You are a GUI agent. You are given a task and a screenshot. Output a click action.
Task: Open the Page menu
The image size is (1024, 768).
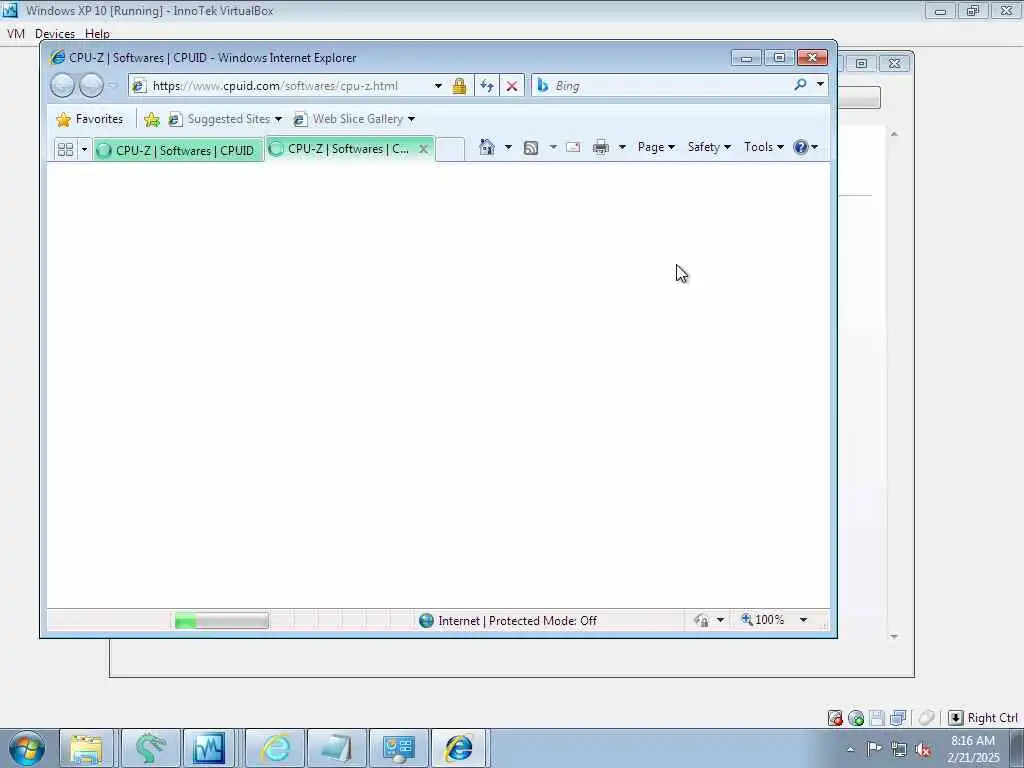[x=656, y=147]
